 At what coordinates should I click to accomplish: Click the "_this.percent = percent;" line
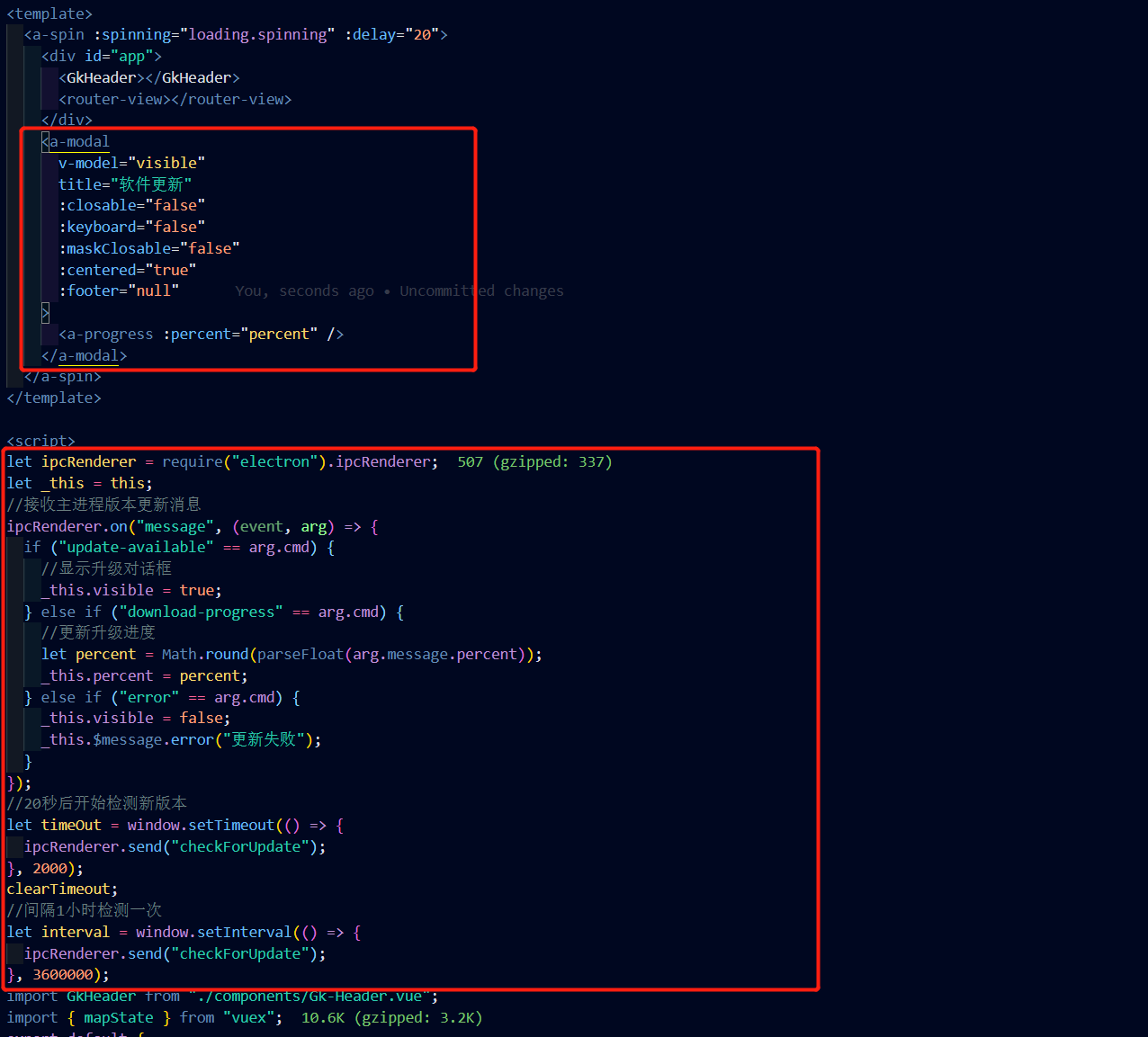tap(145, 676)
